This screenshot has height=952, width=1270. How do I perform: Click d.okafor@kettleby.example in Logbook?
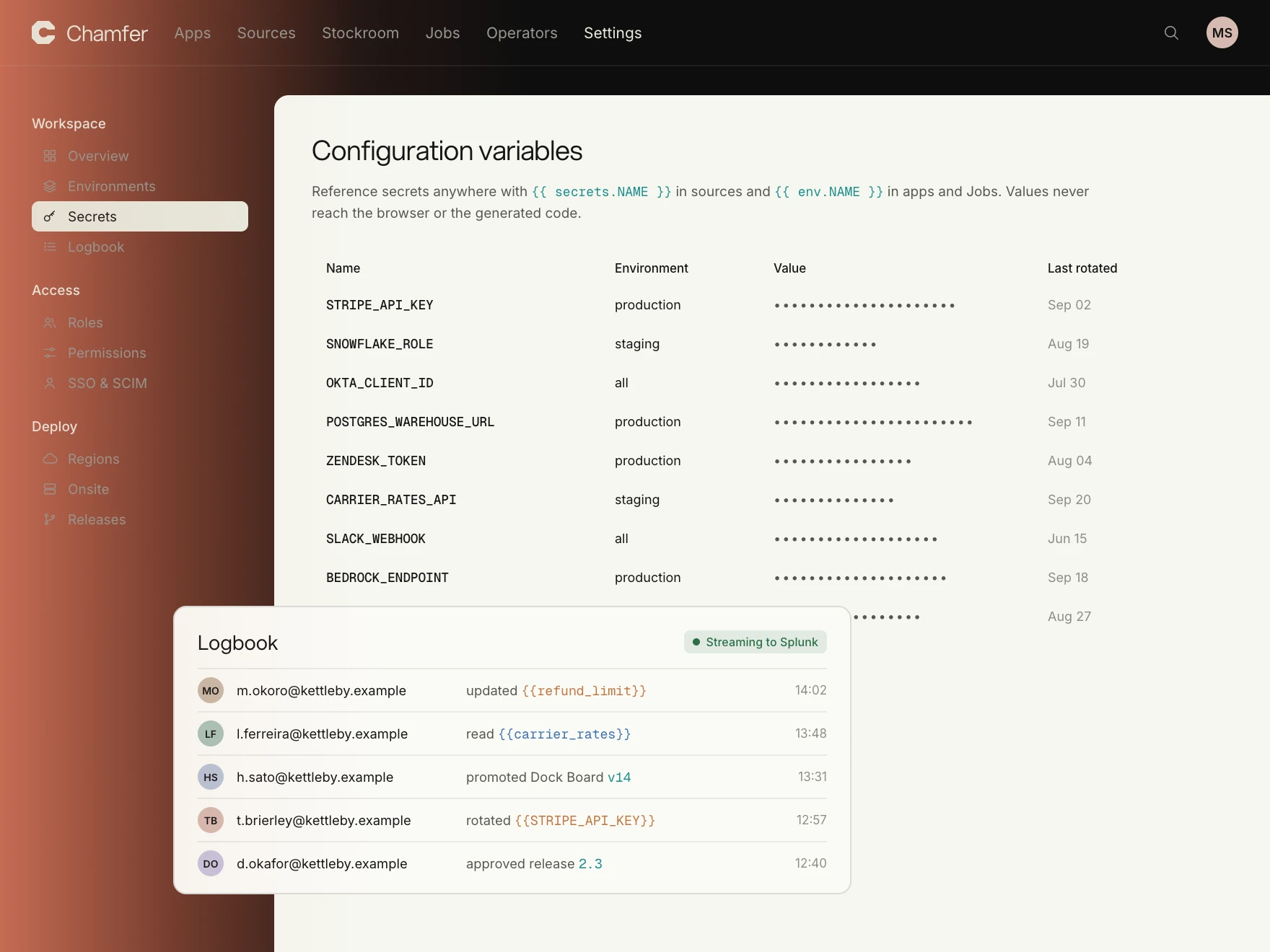pyautogui.click(x=322, y=863)
